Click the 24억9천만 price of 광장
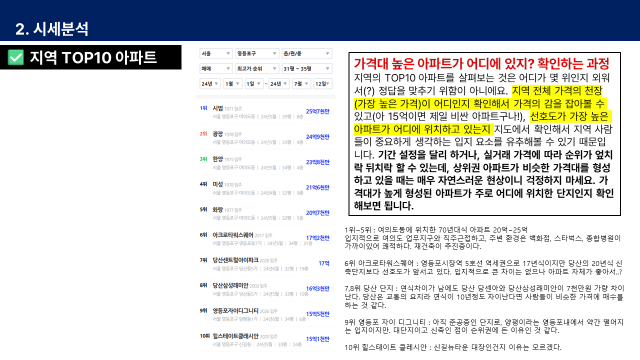This screenshot has width=640, height=360. click(318, 137)
